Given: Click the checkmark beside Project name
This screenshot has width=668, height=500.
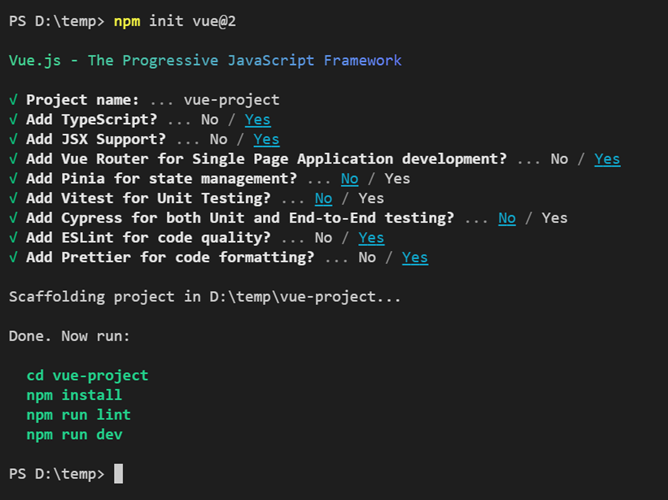Looking at the screenshot, I should [13, 100].
